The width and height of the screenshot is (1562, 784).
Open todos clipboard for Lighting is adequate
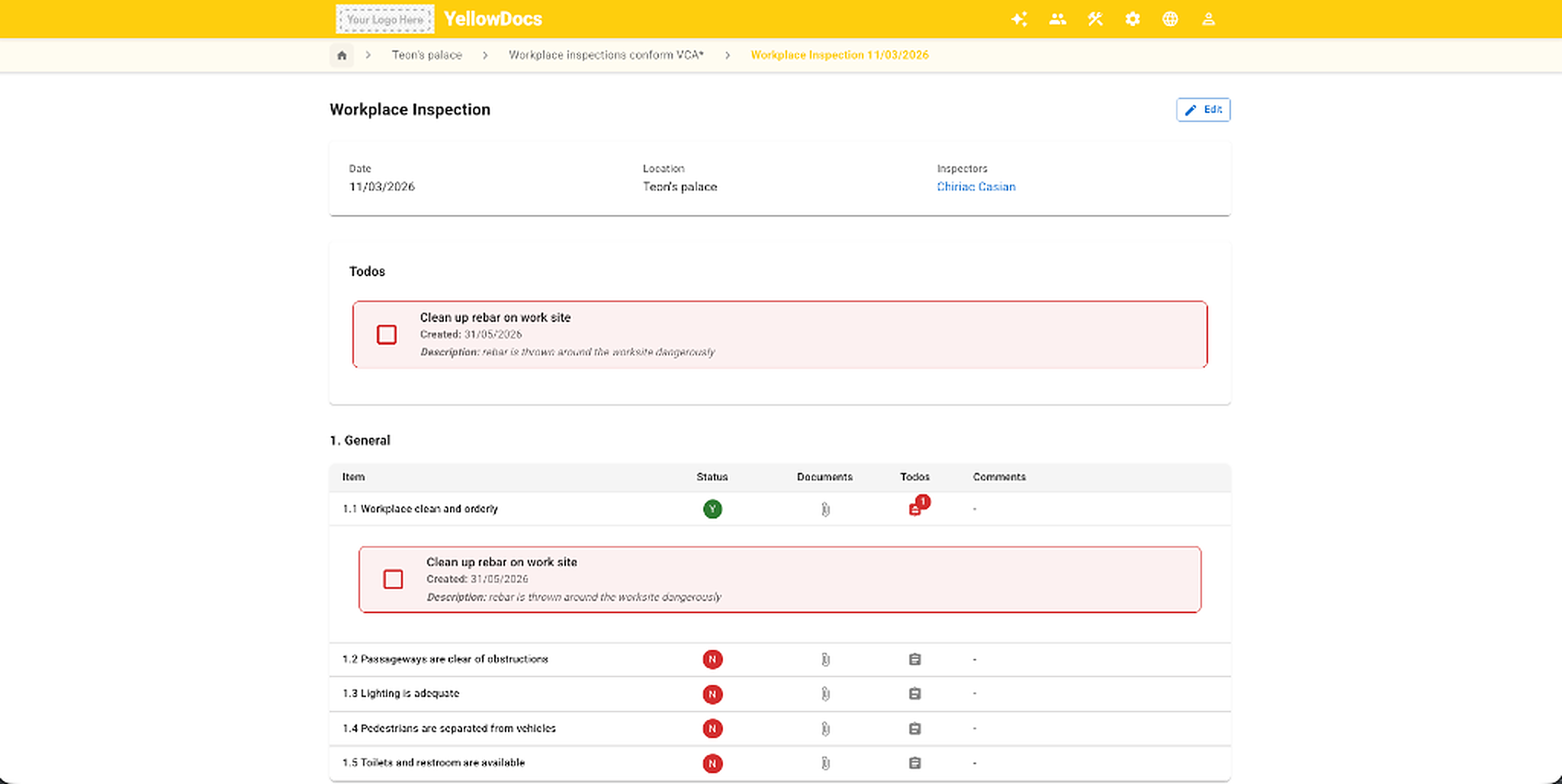(915, 694)
